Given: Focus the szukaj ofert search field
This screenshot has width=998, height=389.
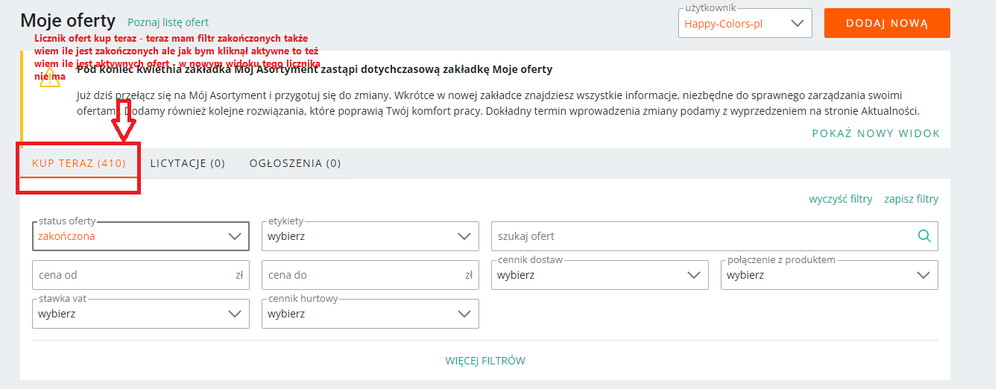Looking at the screenshot, I should click(715, 236).
